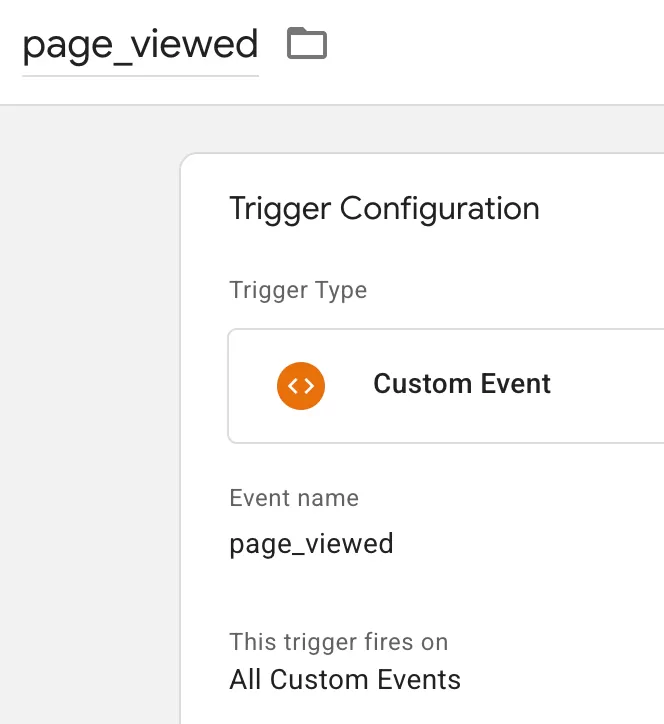Image resolution: width=664 pixels, height=724 pixels.
Task: Click the Event name label
Action: click(x=294, y=498)
